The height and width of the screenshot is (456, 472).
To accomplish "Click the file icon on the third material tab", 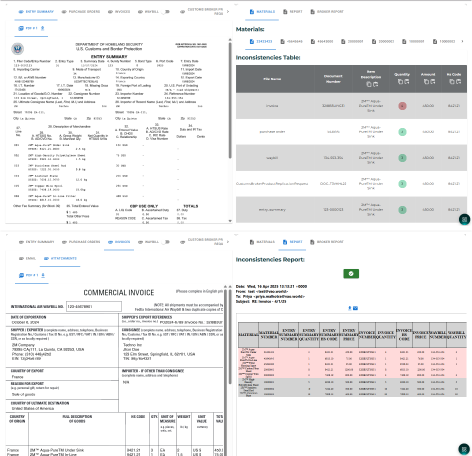I will click(313, 41).
